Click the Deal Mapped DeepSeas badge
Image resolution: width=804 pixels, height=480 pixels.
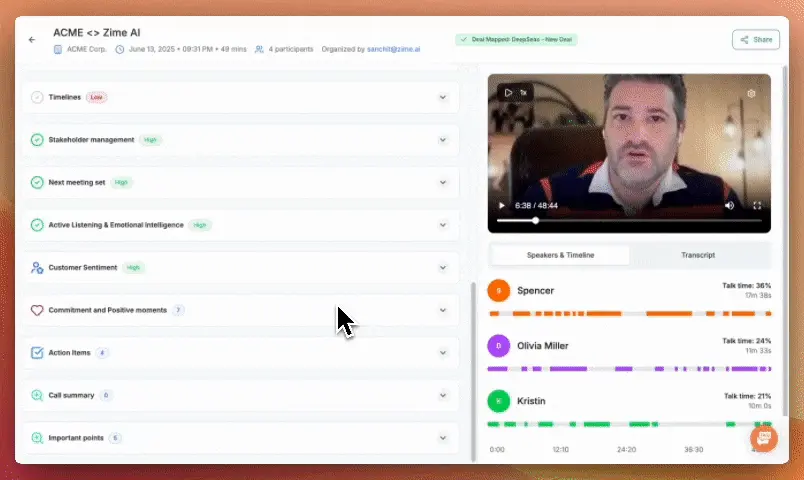pyautogui.click(x=516, y=39)
